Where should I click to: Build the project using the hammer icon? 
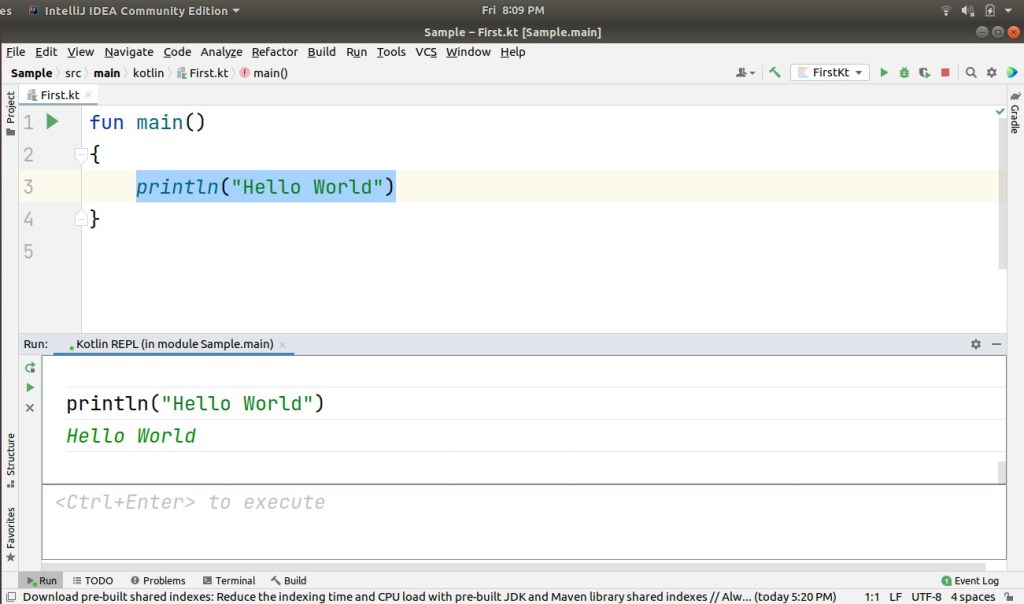point(775,72)
